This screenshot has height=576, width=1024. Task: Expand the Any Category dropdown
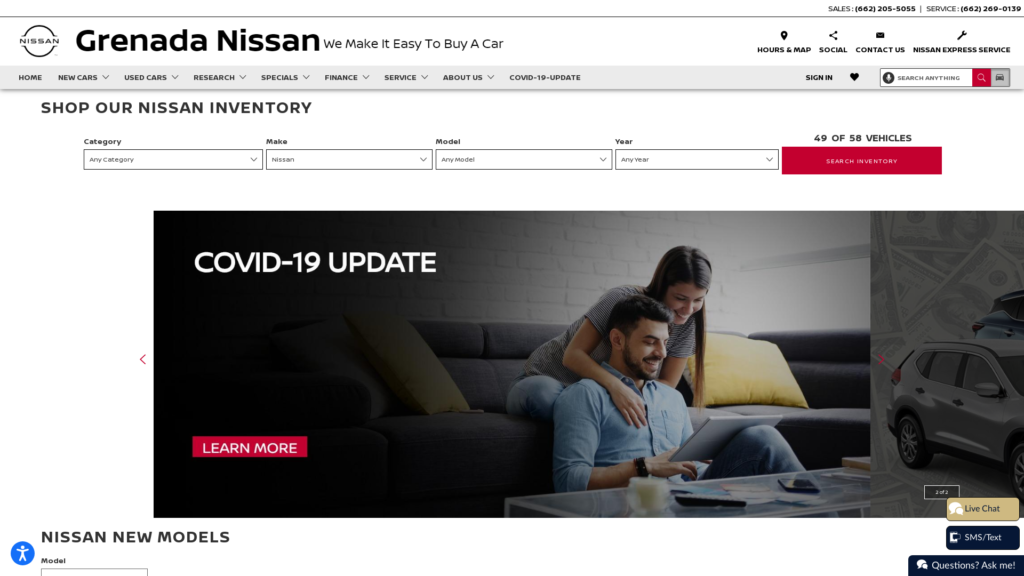point(173,159)
